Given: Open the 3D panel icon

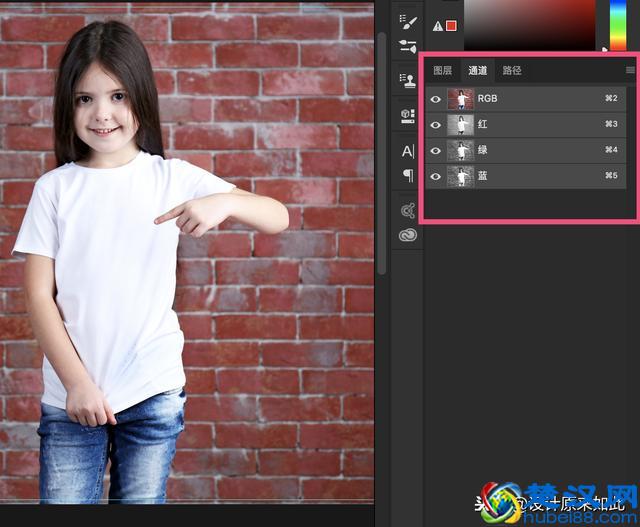Looking at the screenshot, I should click(407, 116).
